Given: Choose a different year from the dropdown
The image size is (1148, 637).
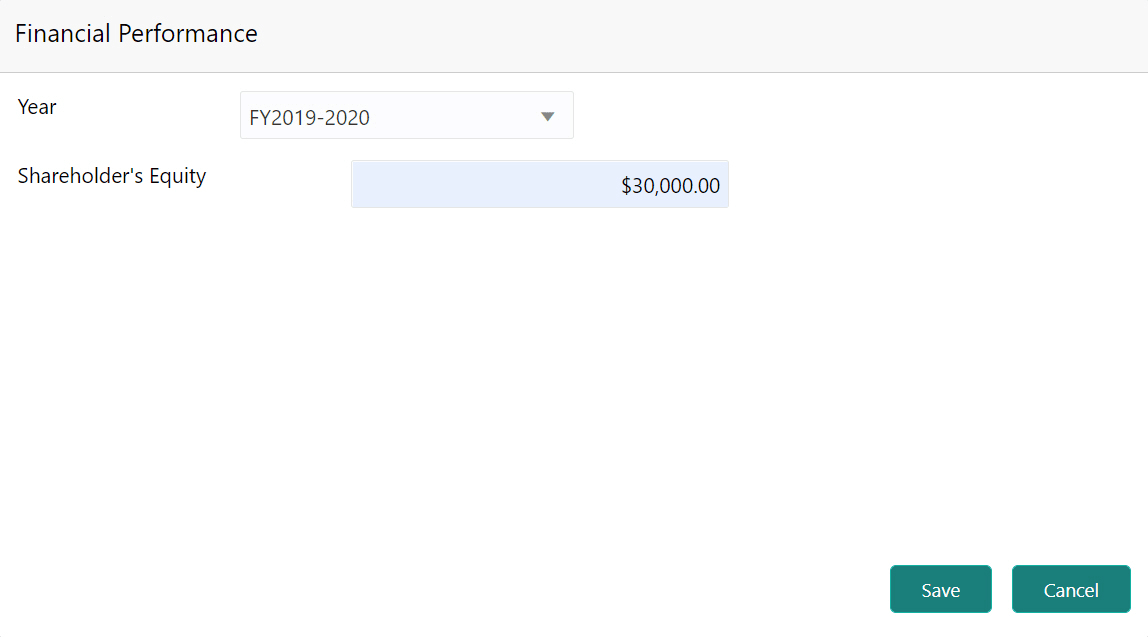Looking at the screenshot, I should (x=406, y=116).
